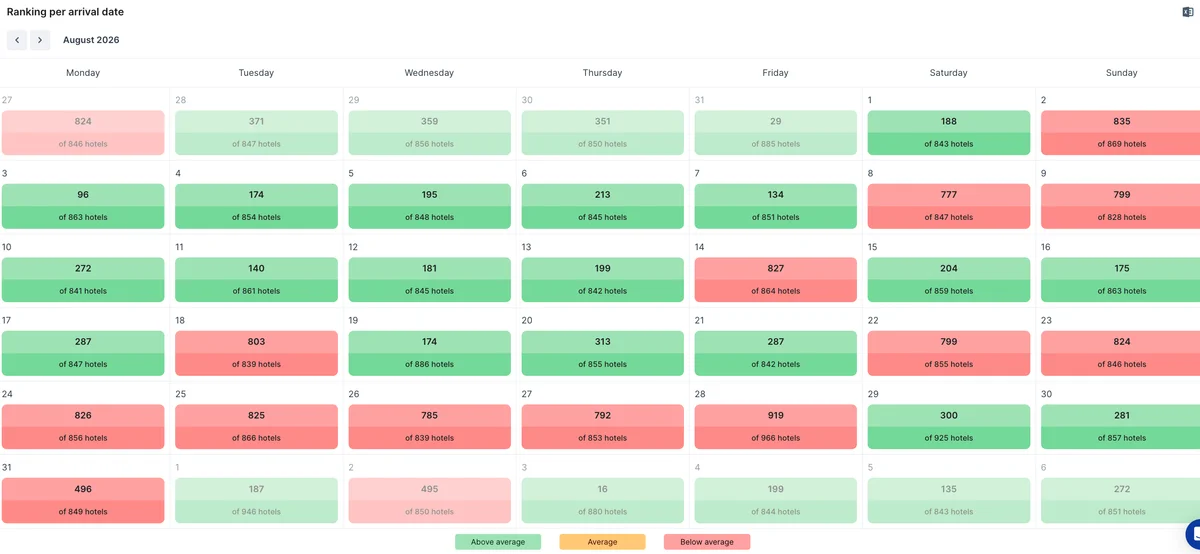1200x554 pixels.
Task: Click August 8 cell ranked 777
Action: point(948,206)
